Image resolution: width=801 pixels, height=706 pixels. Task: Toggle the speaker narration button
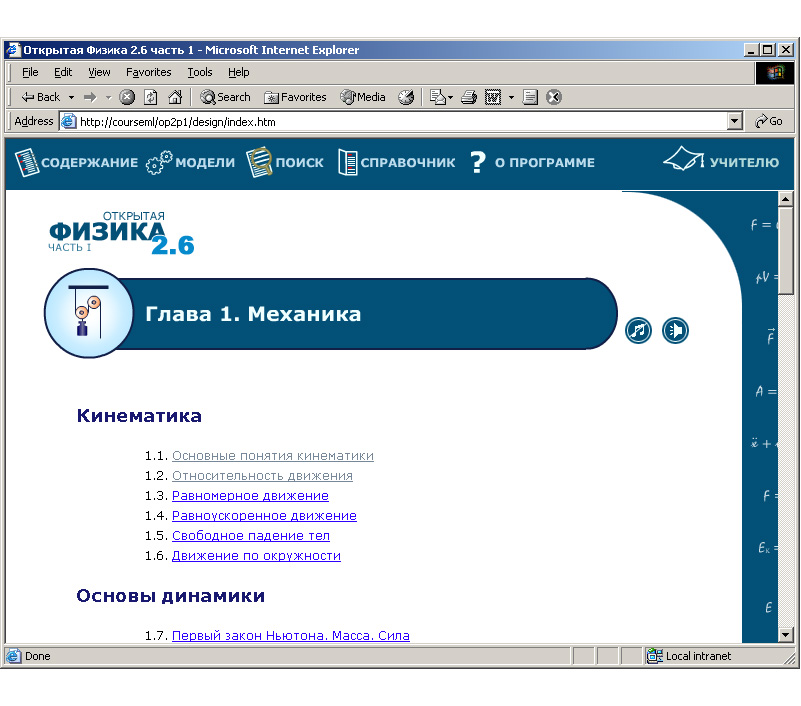[x=675, y=330]
